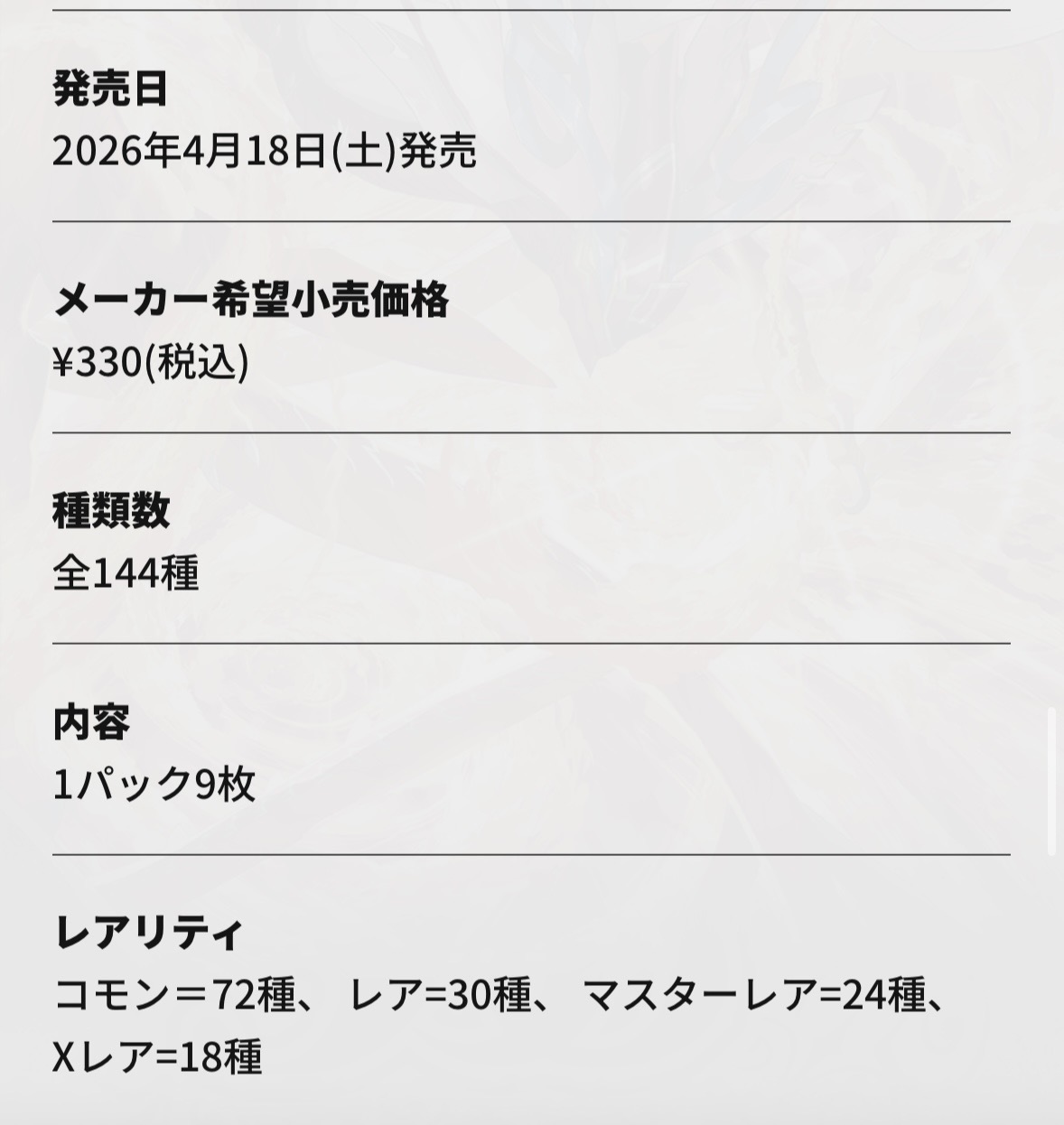Click the レアリティ heading
Screen dimensions: 1064x1125
(x=149, y=933)
